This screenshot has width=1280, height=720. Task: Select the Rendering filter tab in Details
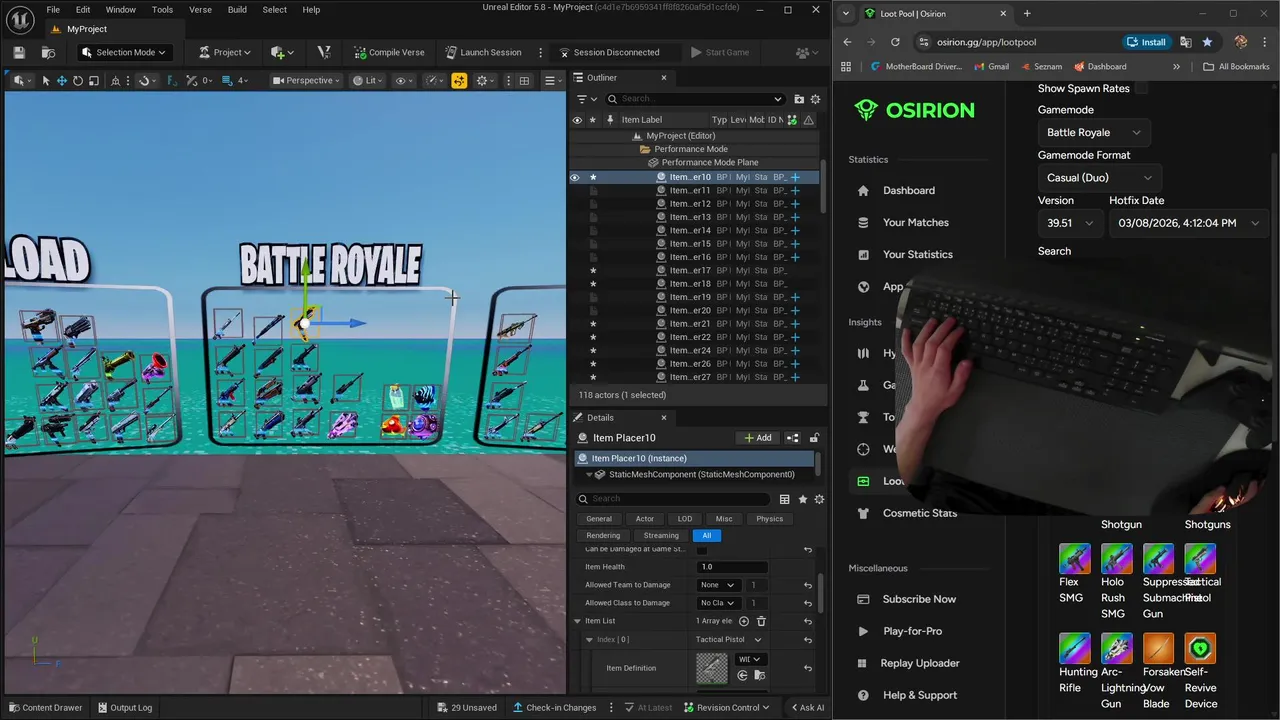coord(603,536)
